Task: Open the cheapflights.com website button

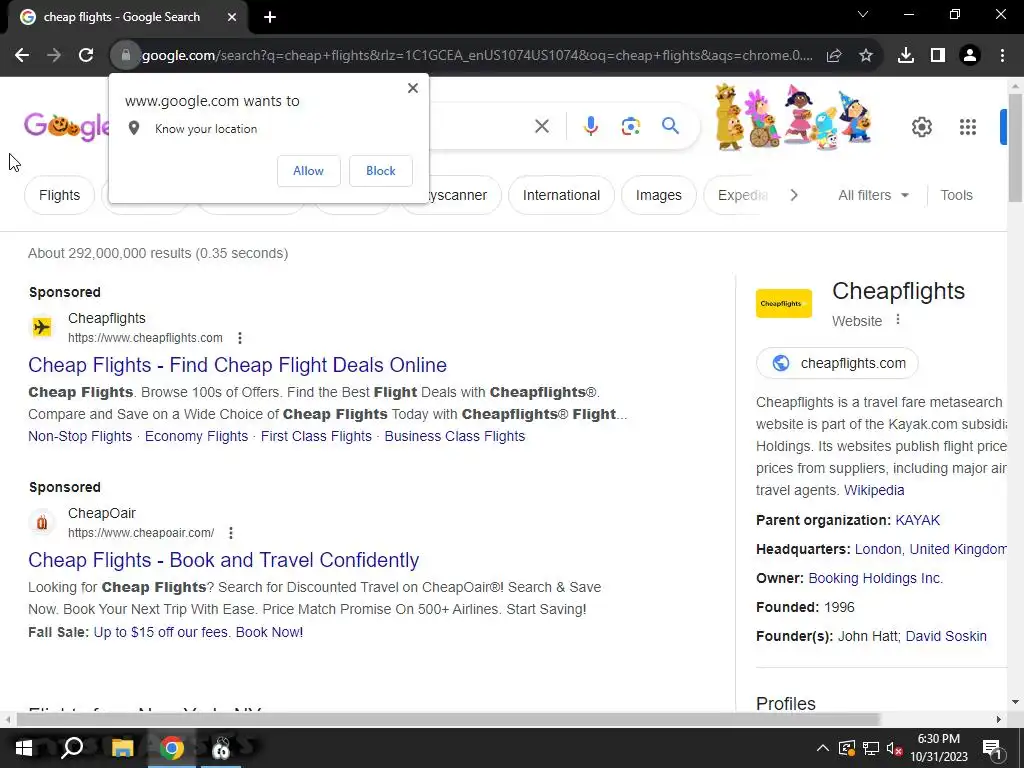Action: [837, 363]
